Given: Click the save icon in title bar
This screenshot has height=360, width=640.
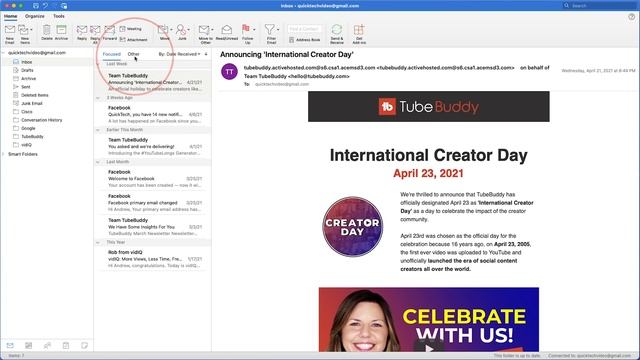Looking at the screenshot, I should 36,6.
